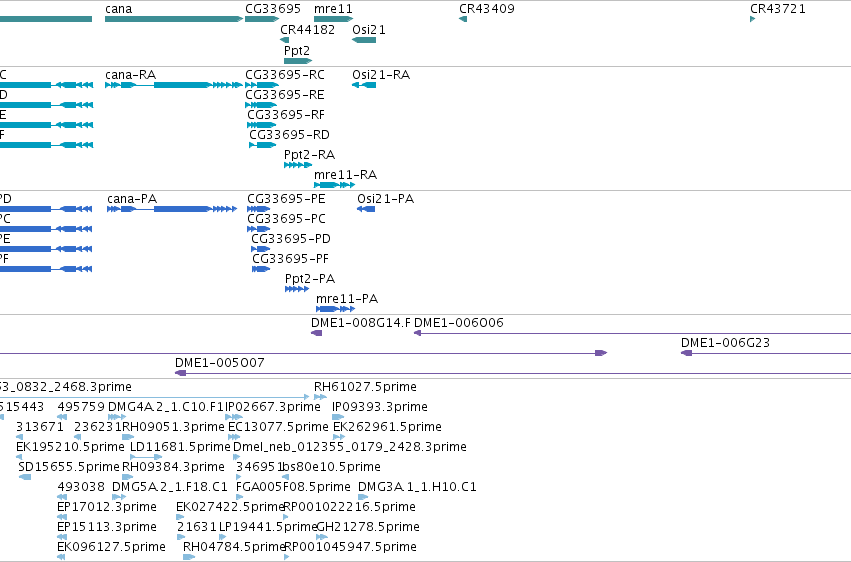Click the CG33695-RD transcript label
Screen dimensions: 851x562
(x=289, y=135)
